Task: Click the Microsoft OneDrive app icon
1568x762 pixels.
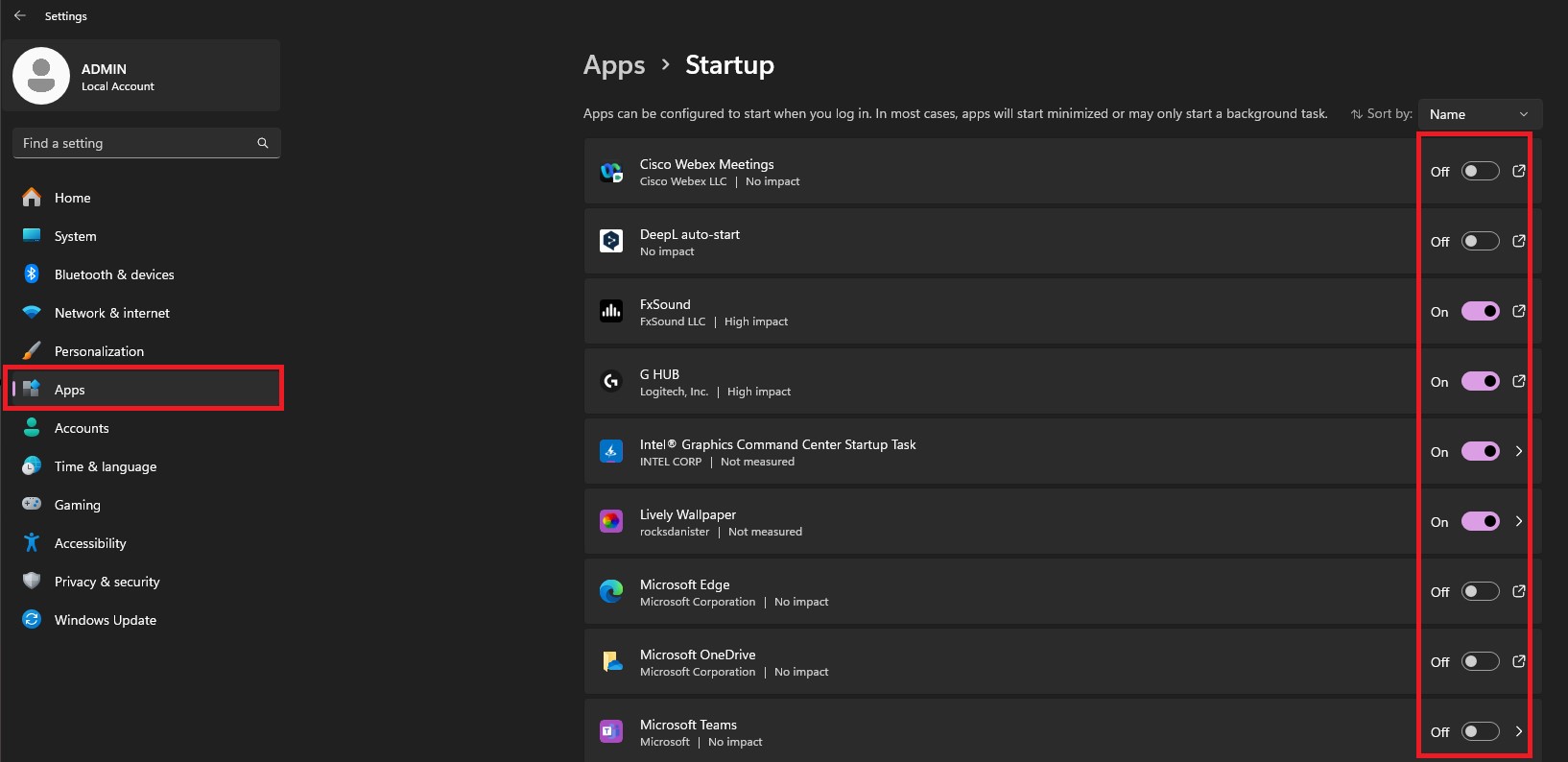Action: click(x=611, y=661)
